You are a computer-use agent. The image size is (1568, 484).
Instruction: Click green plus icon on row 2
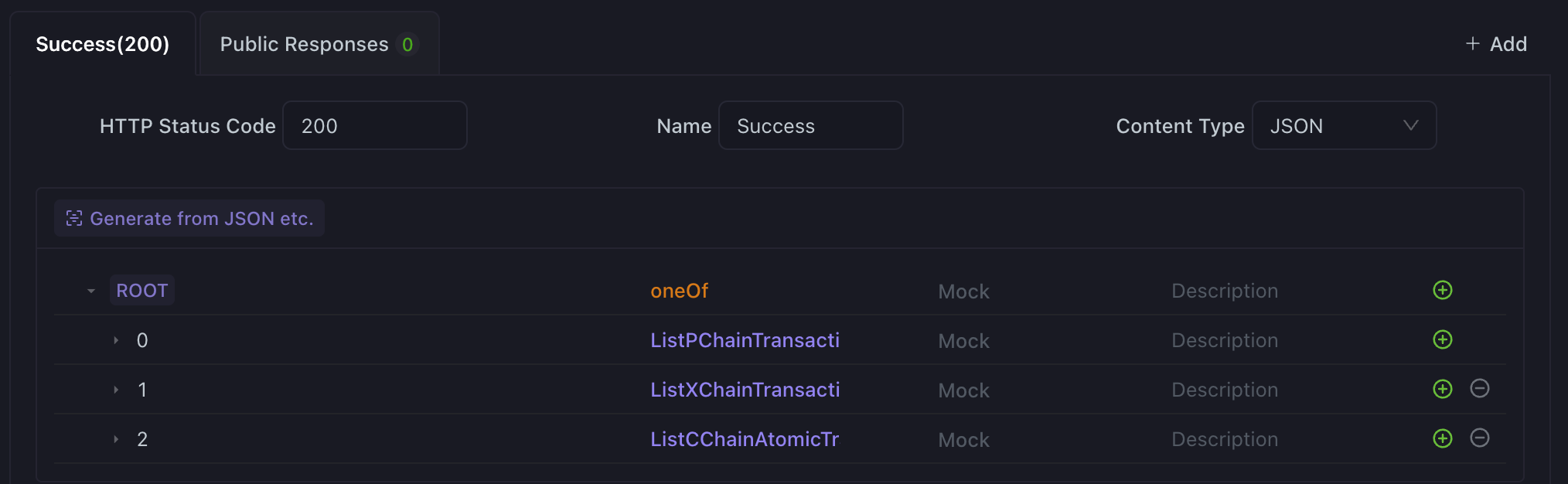pyautogui.click(x=1443, y=438)
